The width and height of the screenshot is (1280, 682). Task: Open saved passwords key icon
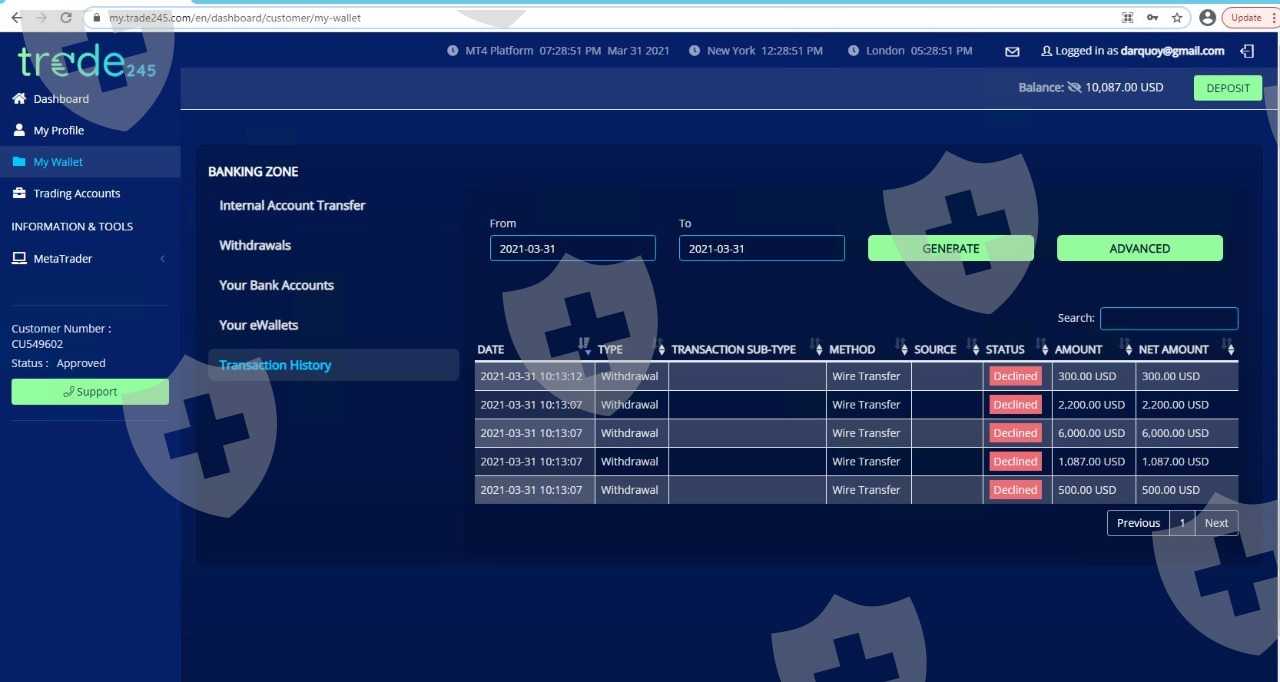tap(1153, 18)
